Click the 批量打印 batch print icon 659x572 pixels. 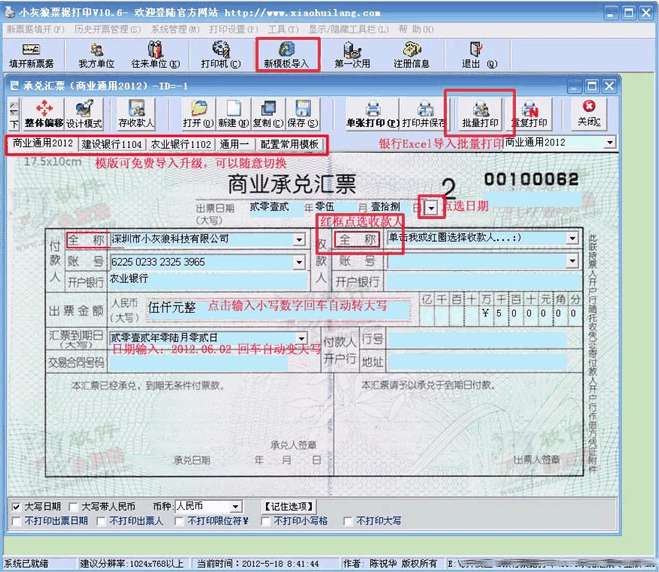[480, 114]
